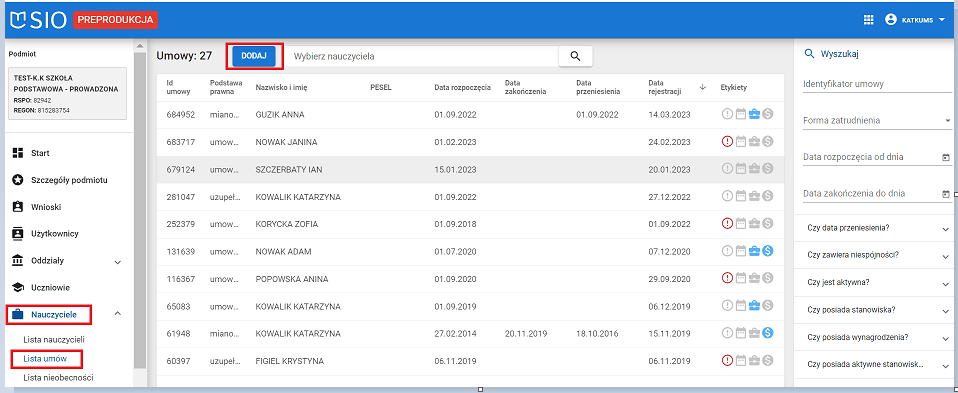Toggle sort arrow on Data rejestracji column
The image size is (958, 393).
pyautogui.click(x=703, y=87)
